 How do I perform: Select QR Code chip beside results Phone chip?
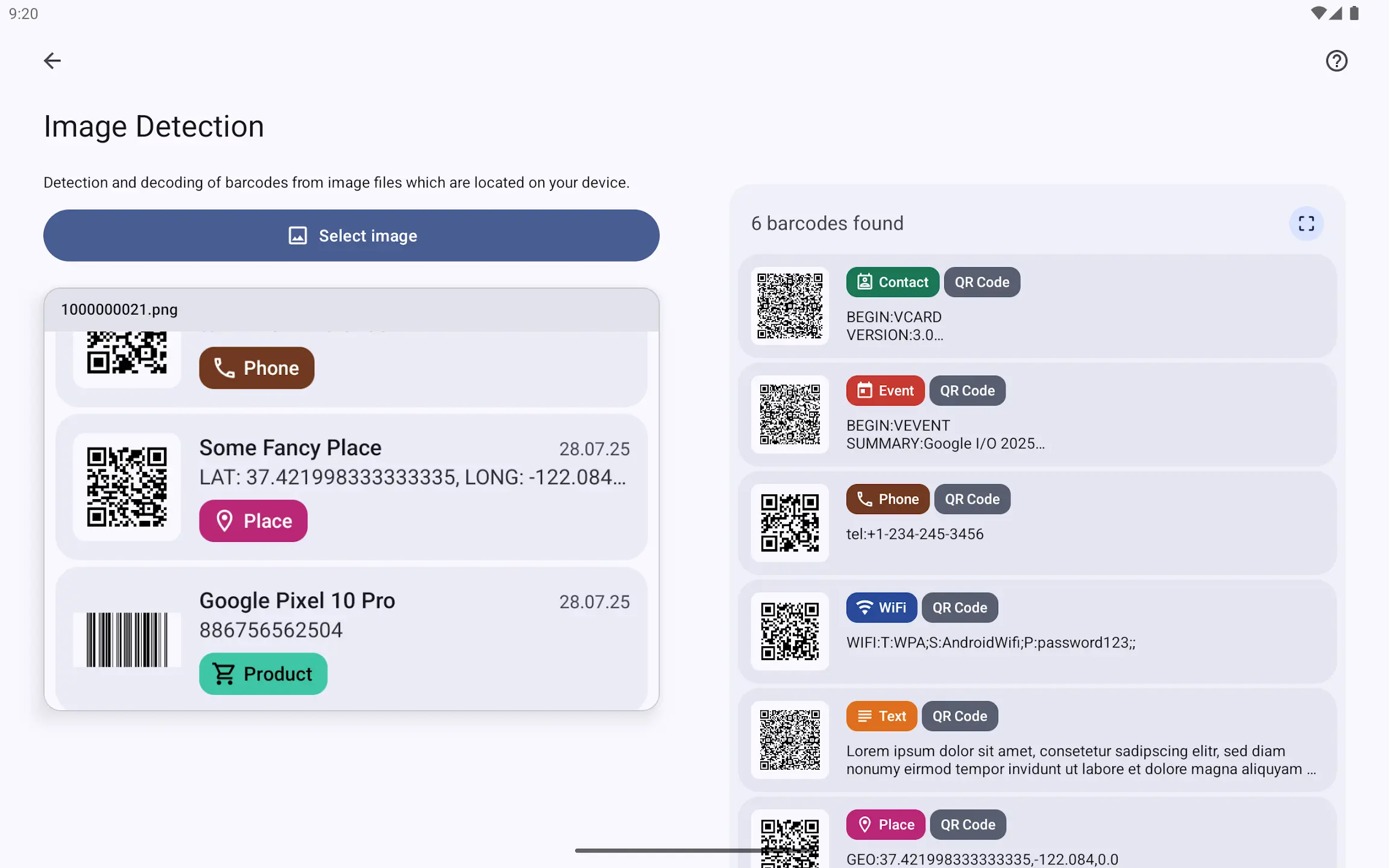pos(972,499)
